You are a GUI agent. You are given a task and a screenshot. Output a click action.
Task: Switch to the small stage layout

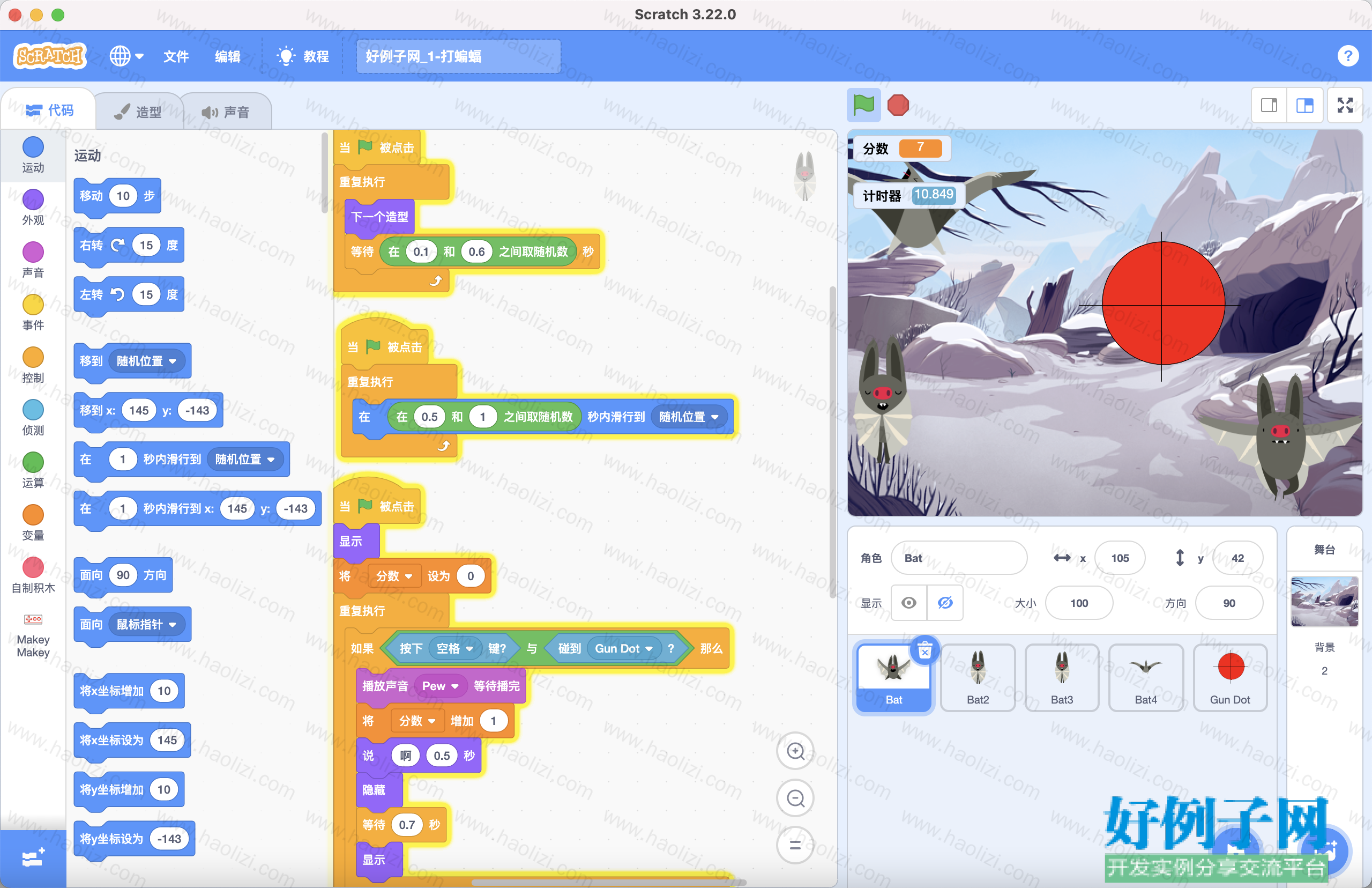click(x=1269, y=106)
